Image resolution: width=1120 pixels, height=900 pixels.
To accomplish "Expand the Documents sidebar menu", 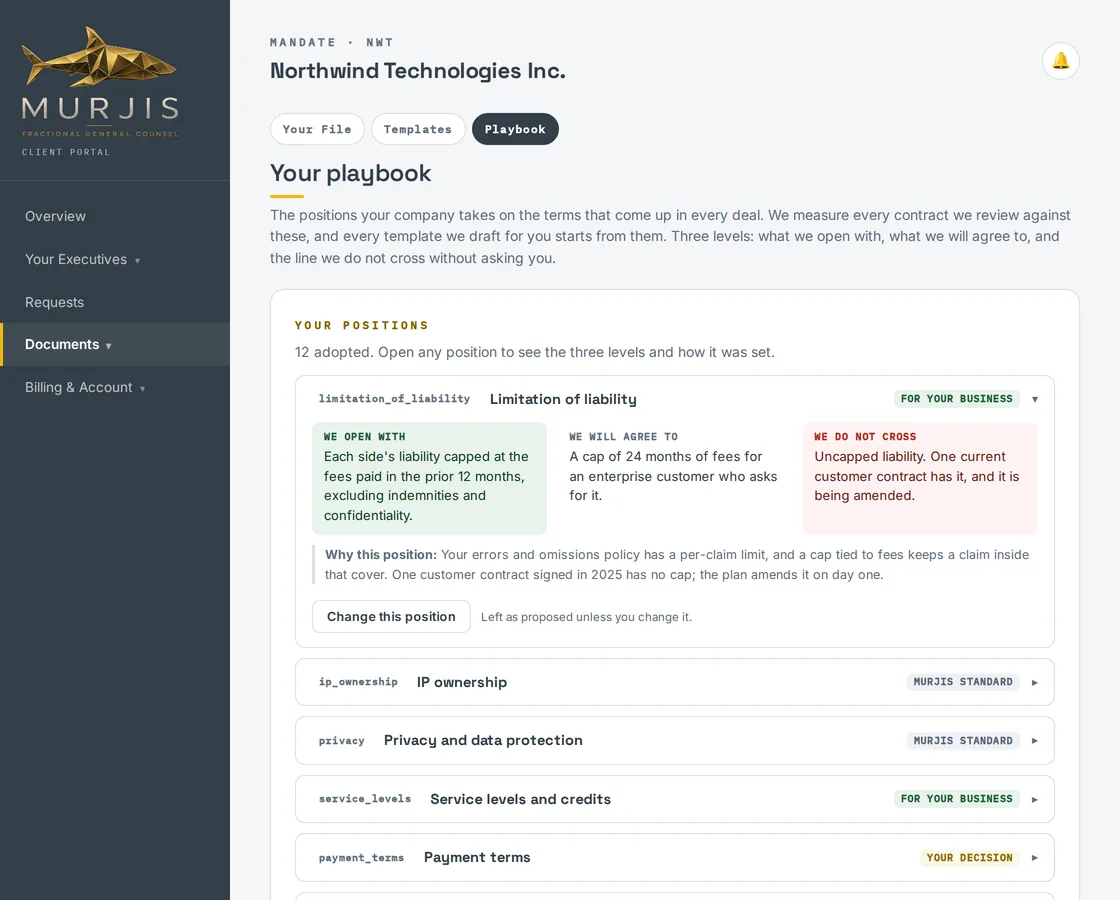I will [115, 344].
